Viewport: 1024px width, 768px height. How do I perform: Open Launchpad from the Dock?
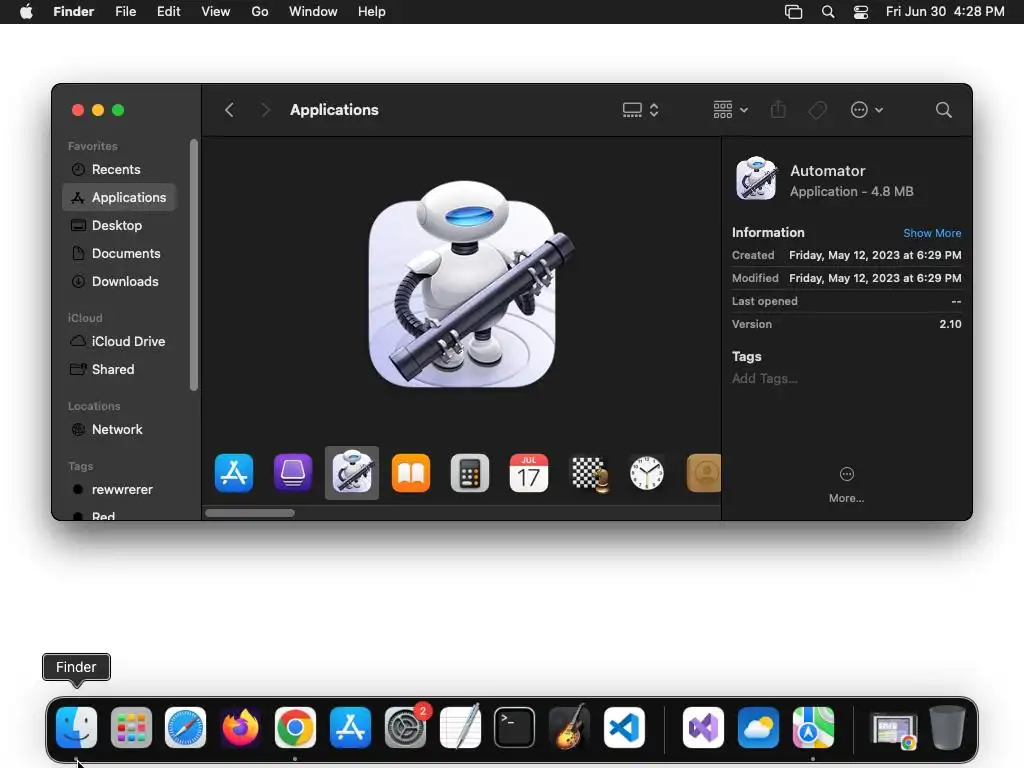point(131,727)
